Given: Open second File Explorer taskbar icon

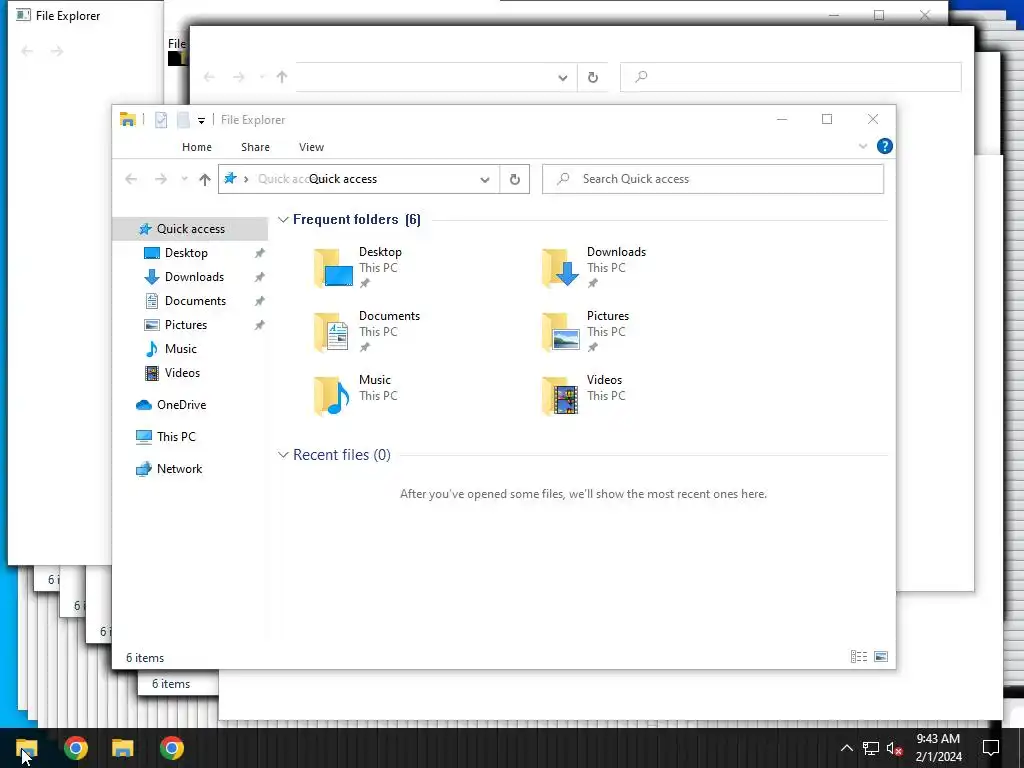Looking at the screenshot, I should pyautogui.click(x=123, y=748).
